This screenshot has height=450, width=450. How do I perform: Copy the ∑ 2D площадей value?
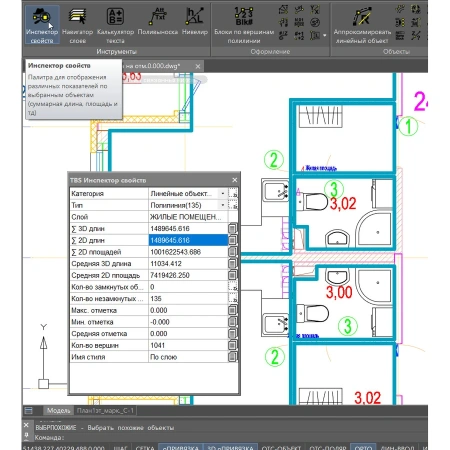(x=233, y=252)
